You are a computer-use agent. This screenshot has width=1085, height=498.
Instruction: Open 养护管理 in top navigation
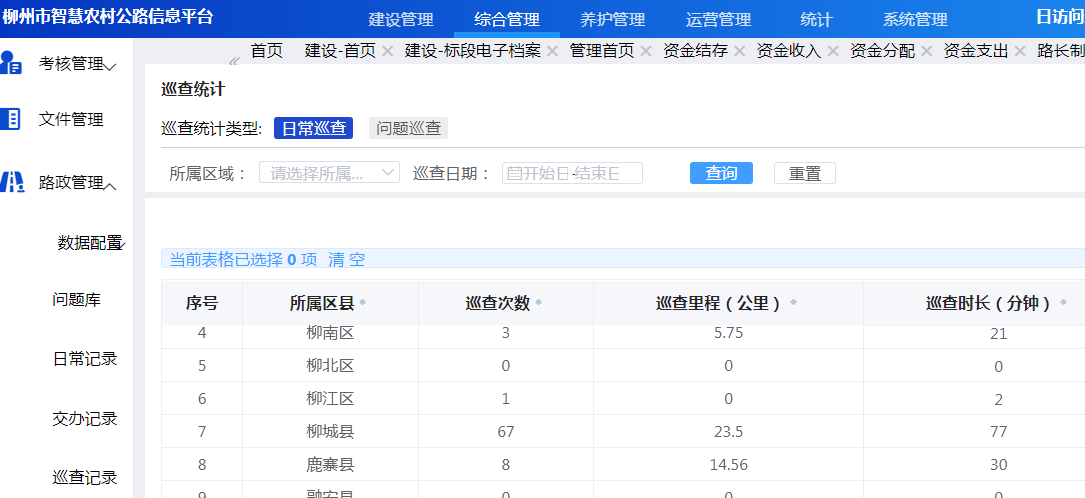612,20
